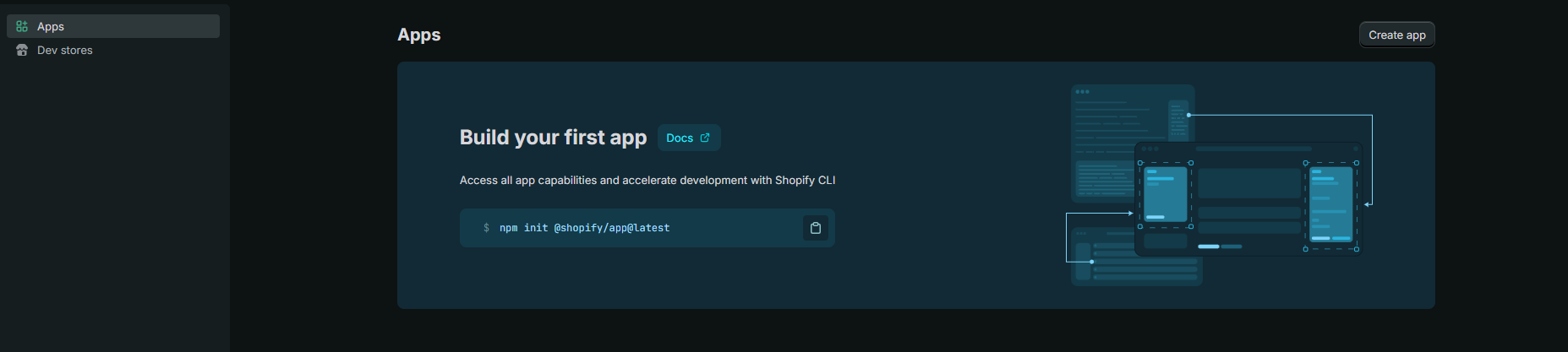Open the Apps sidebar item
The image size is (1568, 352).
click(113, 26)
